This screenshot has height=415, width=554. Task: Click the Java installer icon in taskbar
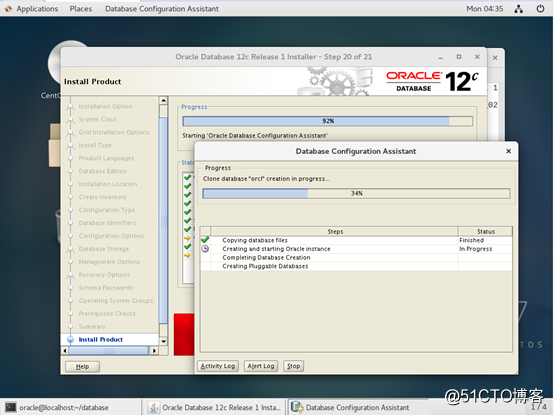coord(153,407)
